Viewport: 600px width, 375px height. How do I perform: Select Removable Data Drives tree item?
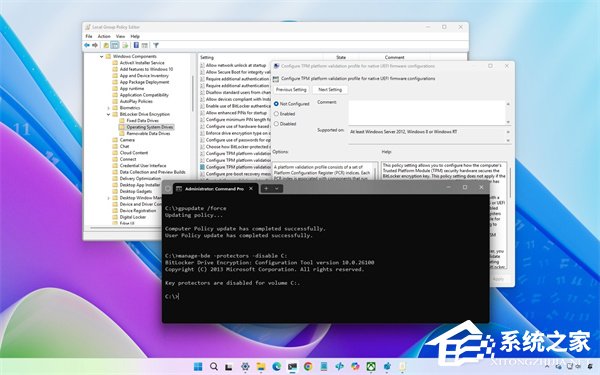coord(148,134)
